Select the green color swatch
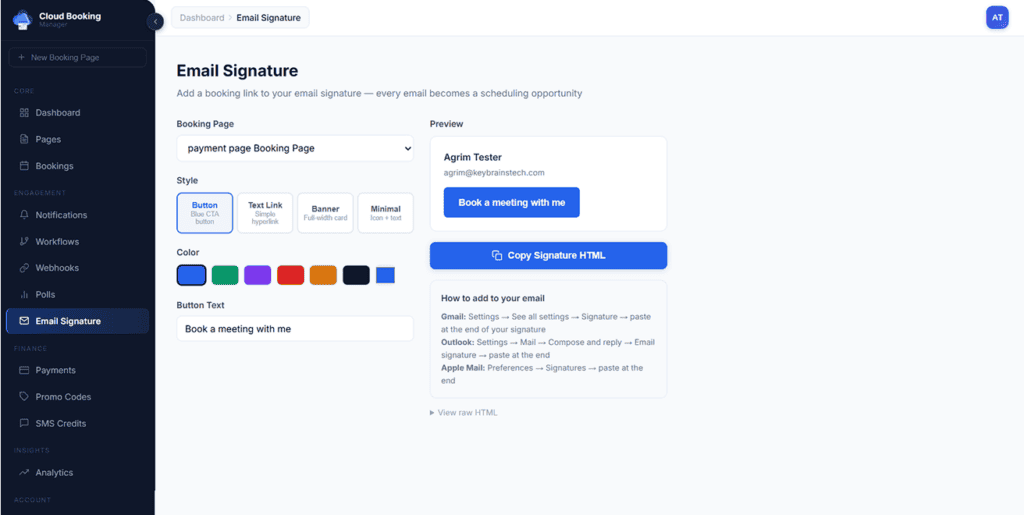This screenshot has height=515, width=1024. [x=225, y=275]
